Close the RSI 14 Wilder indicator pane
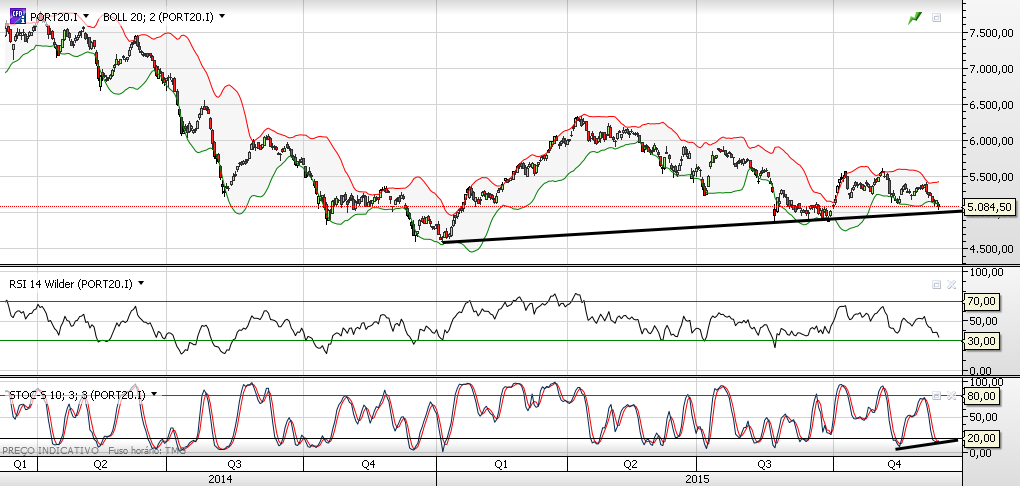This screenshot has width=1020, height=486. 950,284
